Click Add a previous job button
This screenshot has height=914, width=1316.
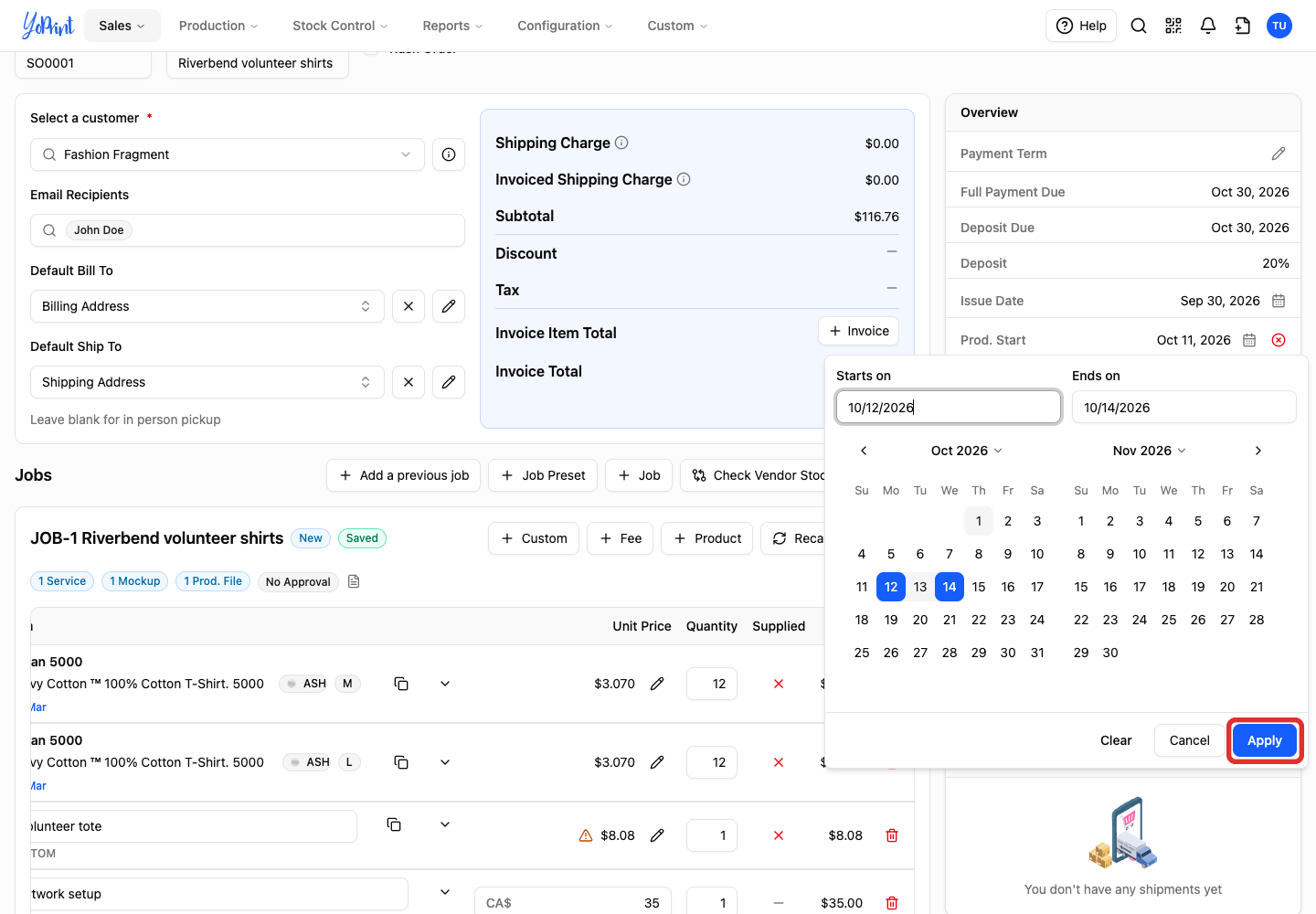point(404,475)
